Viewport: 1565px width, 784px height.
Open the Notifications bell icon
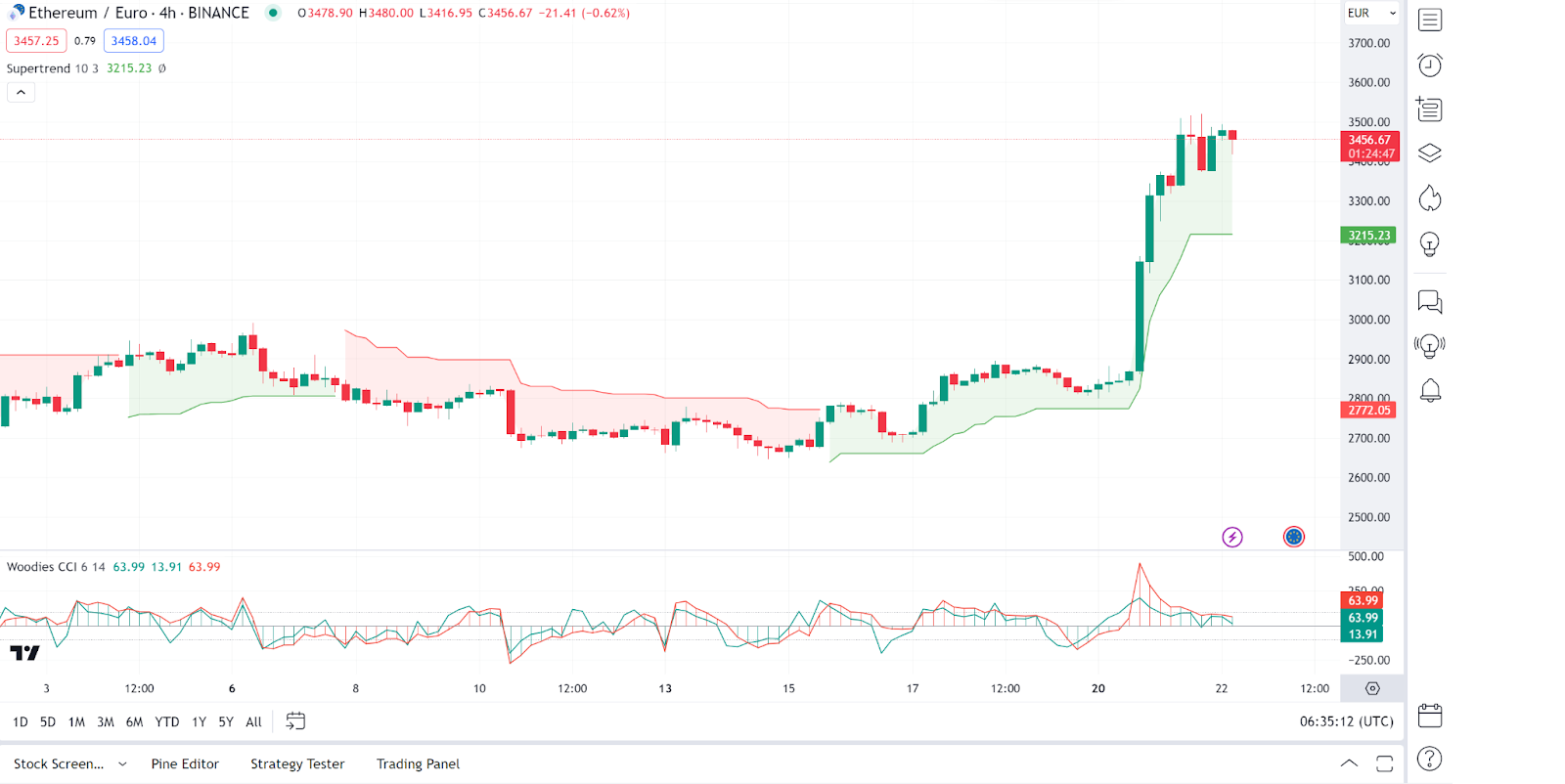click(1430, 391)
